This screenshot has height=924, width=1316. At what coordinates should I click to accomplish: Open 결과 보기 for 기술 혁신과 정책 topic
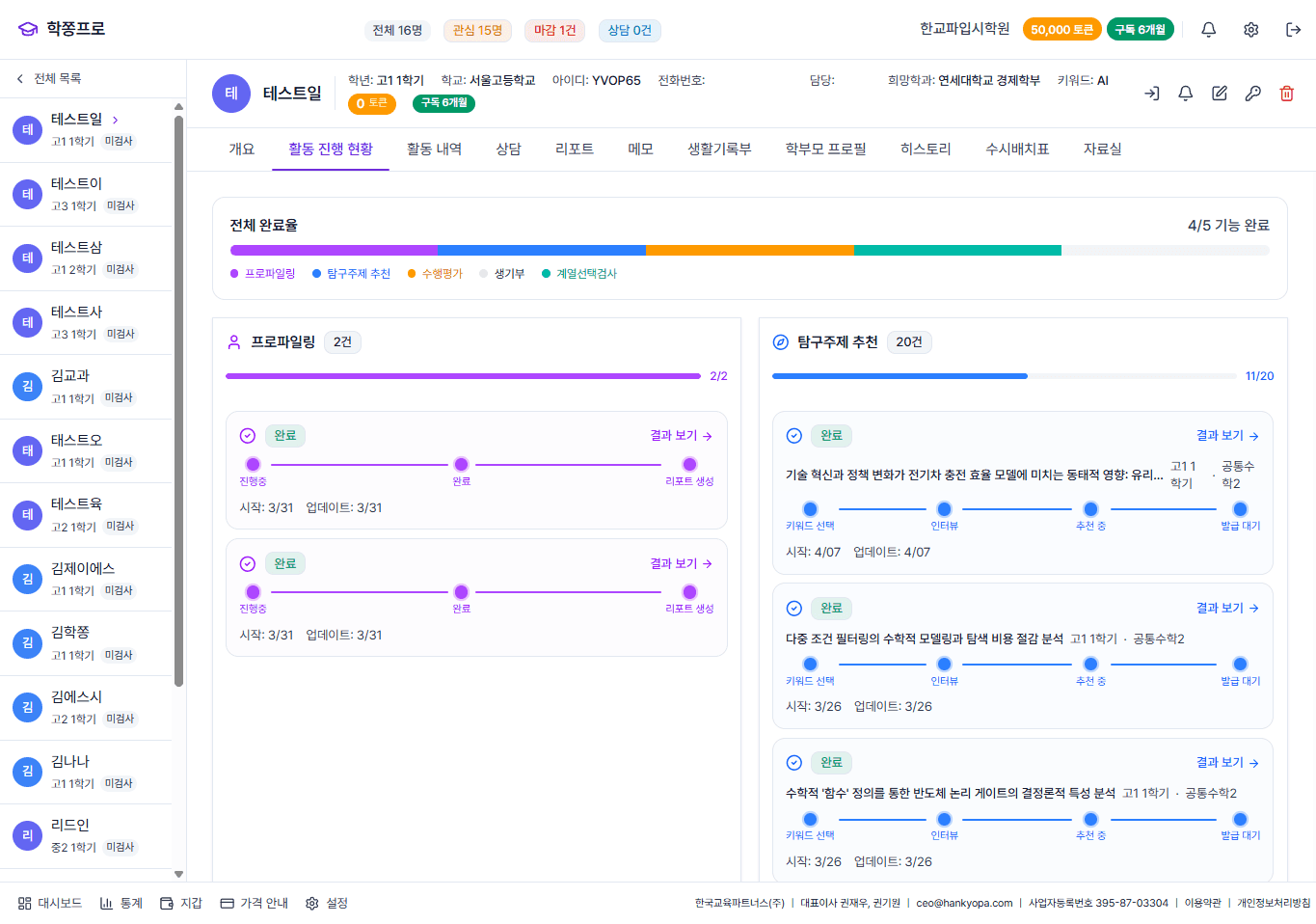click(x=1227, y=436)
